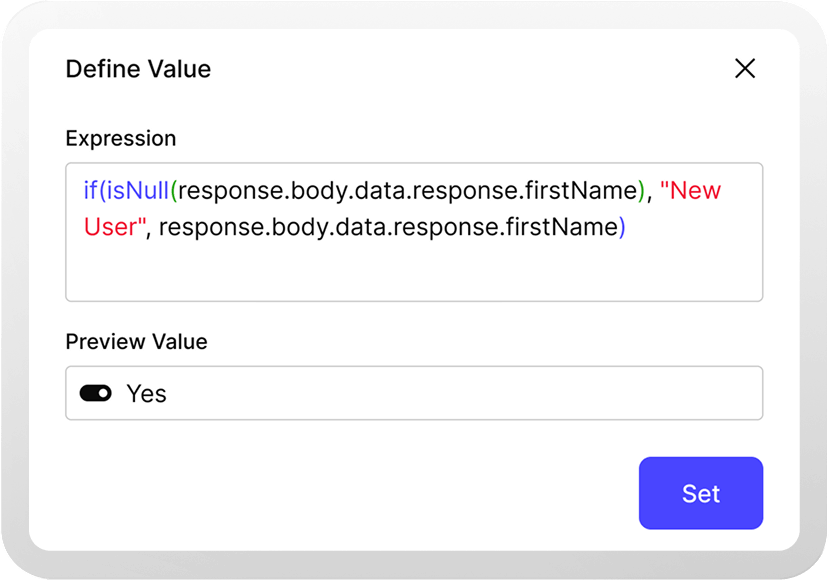The image size is (829, 580).
Task: Click the Set button
Action: pyautogui.click(x=701, y=493)
